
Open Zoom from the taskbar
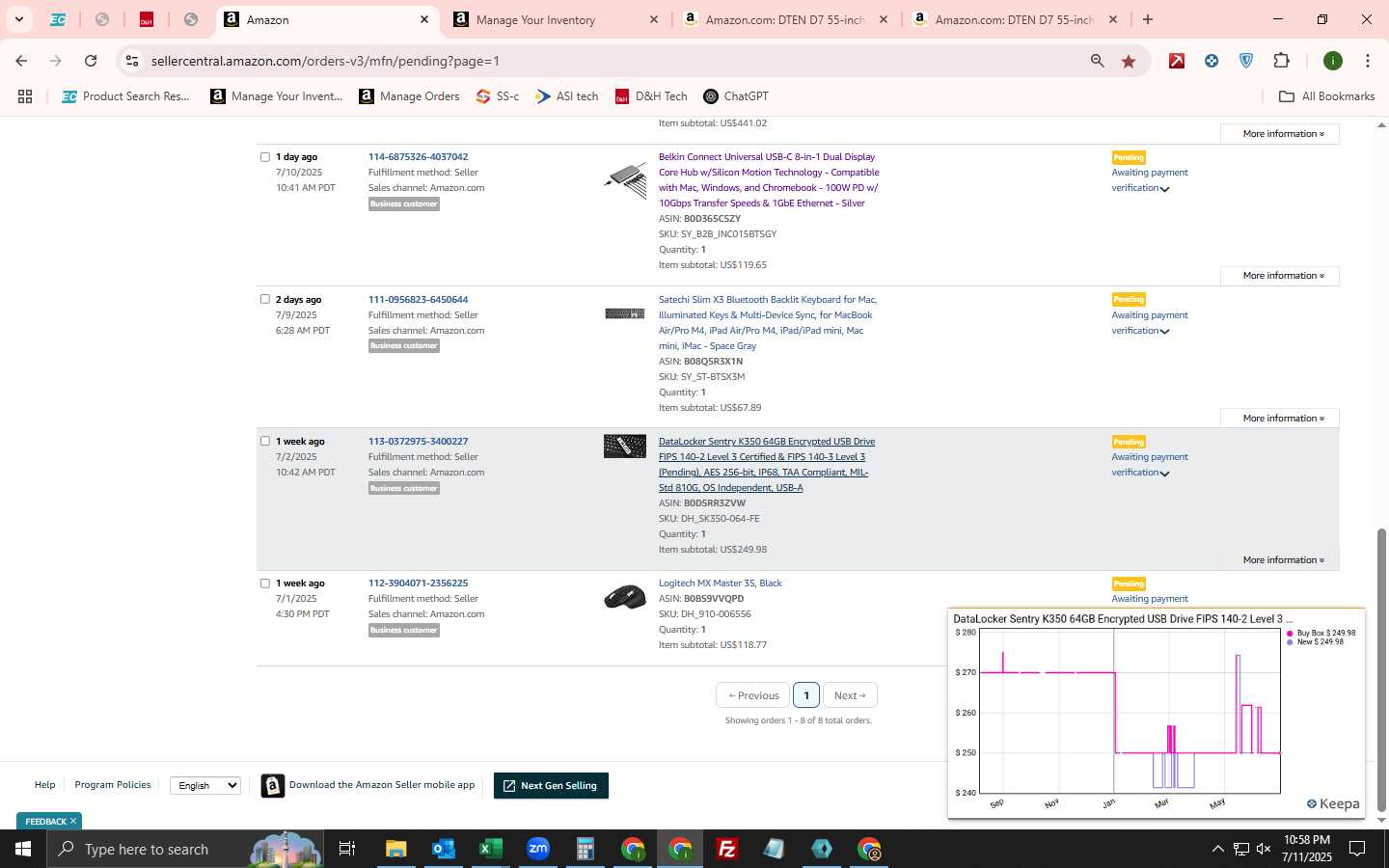tap(538, 849)
